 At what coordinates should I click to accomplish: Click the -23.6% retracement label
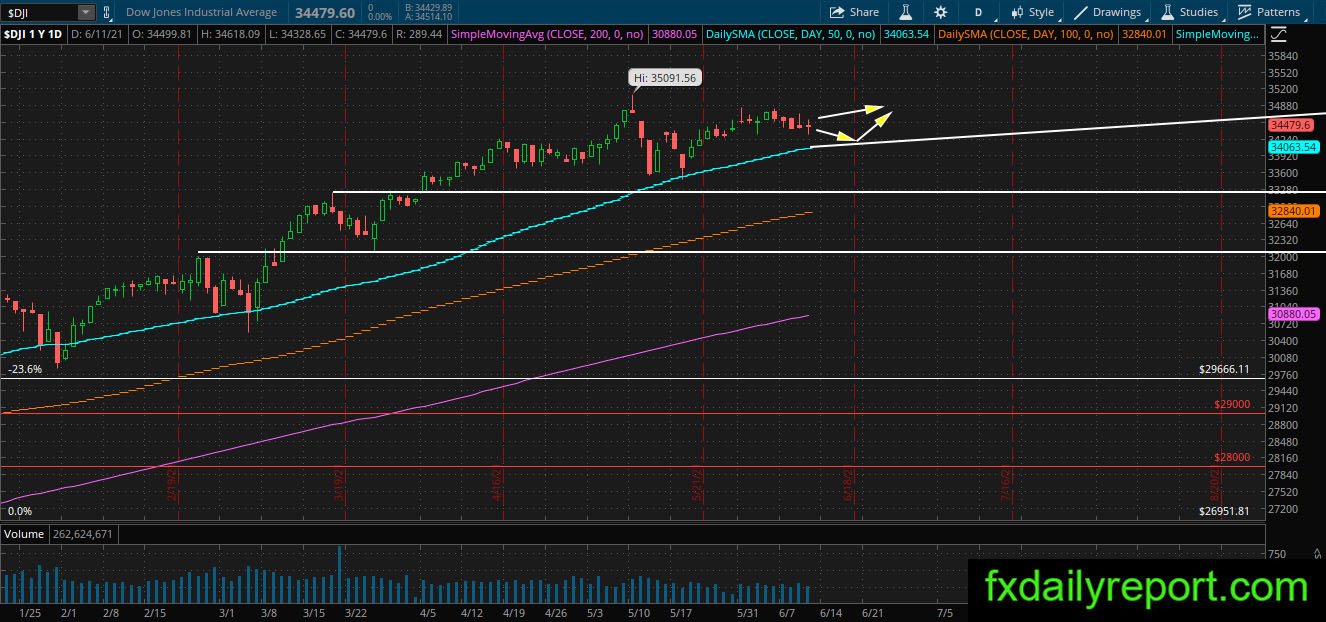pos(25,369)
